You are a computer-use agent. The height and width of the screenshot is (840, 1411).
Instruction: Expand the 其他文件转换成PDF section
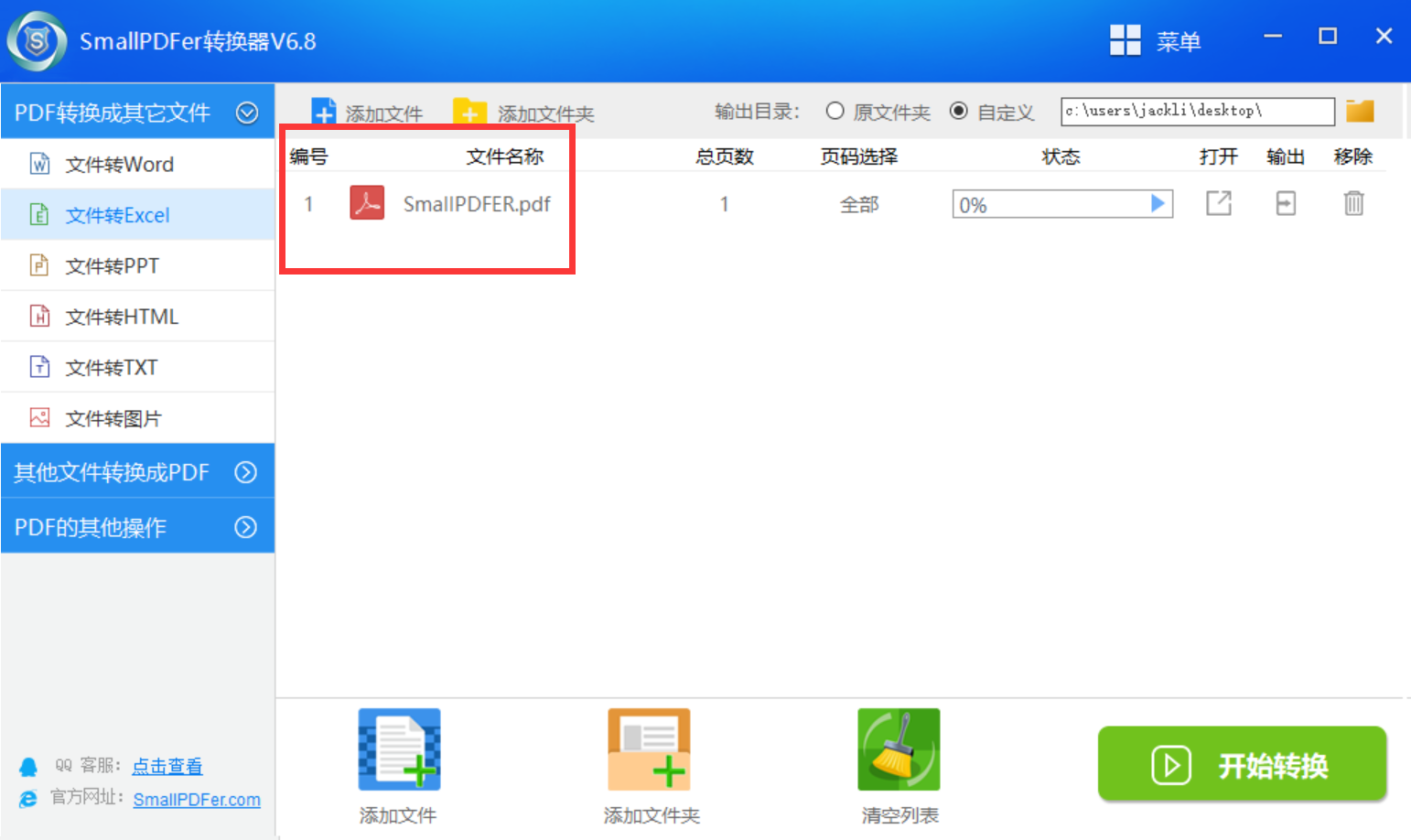click(246, 472)
